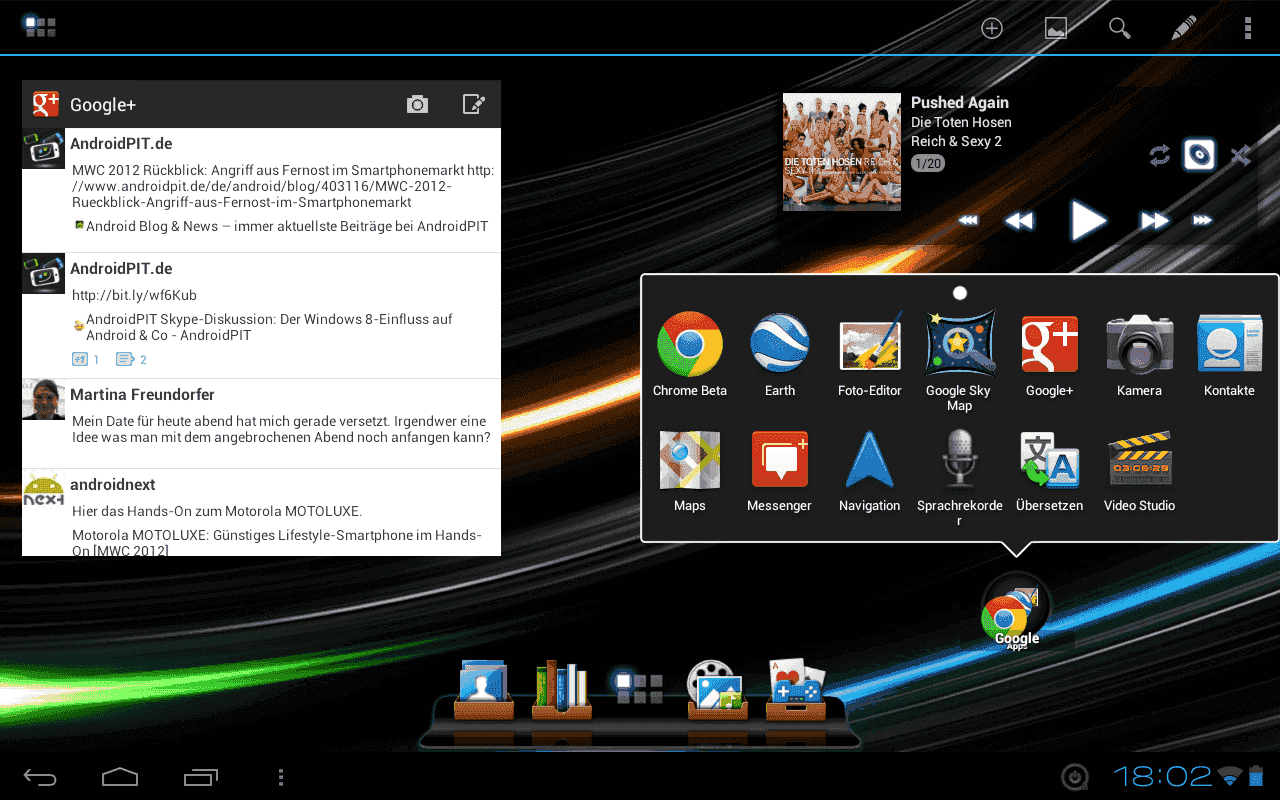Open the media gallery folder in the dock
1280x800 pixels.
(717, 690)
